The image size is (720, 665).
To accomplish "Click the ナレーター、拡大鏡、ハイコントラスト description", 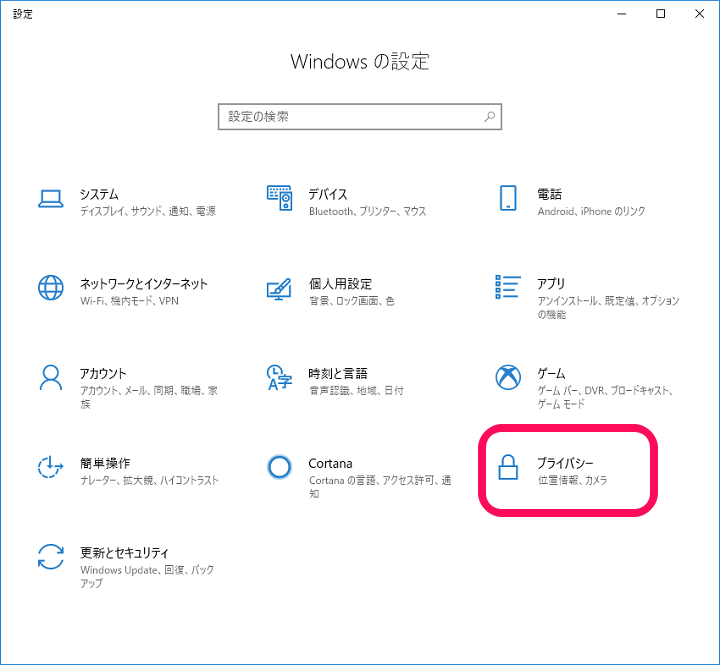I will [149, 480].
